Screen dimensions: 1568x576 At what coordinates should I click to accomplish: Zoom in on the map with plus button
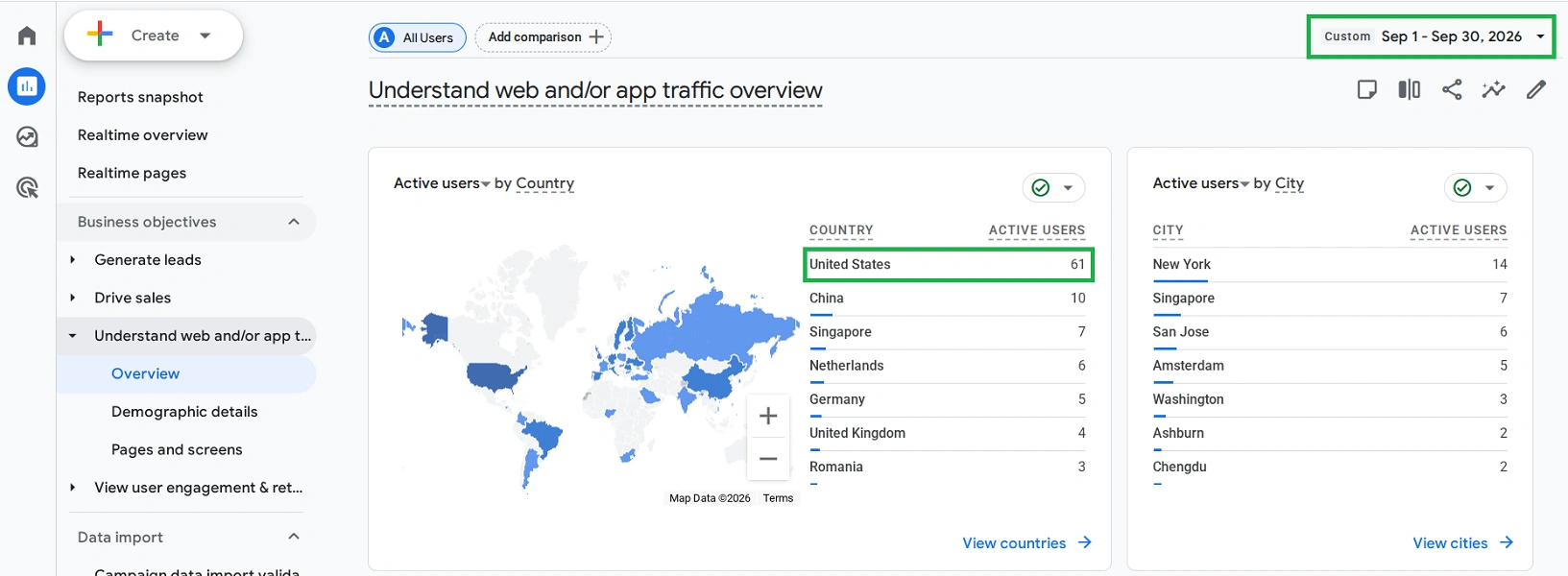(x=768, y=416)
